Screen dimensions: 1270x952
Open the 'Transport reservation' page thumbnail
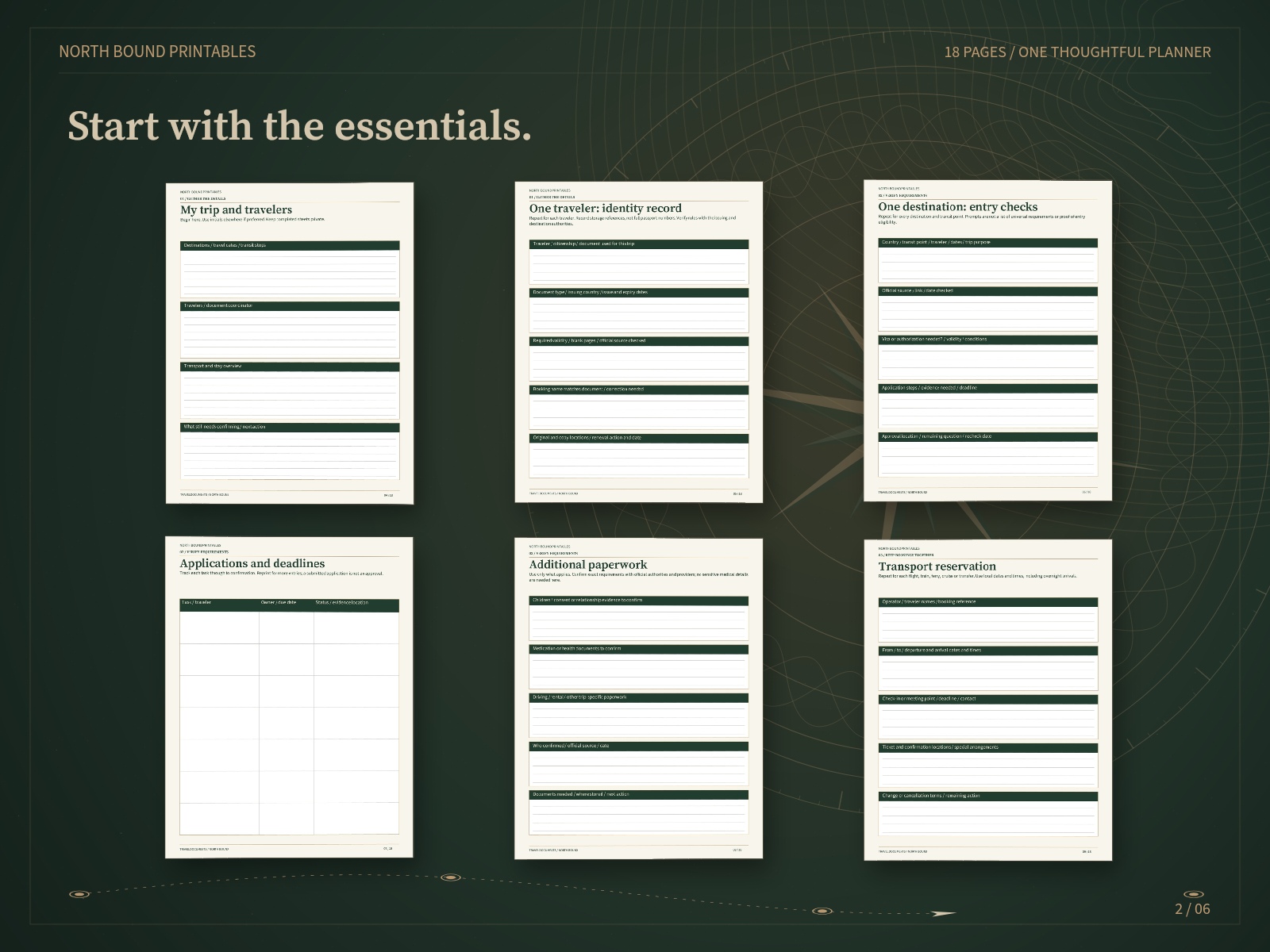(x=988, y=700)
